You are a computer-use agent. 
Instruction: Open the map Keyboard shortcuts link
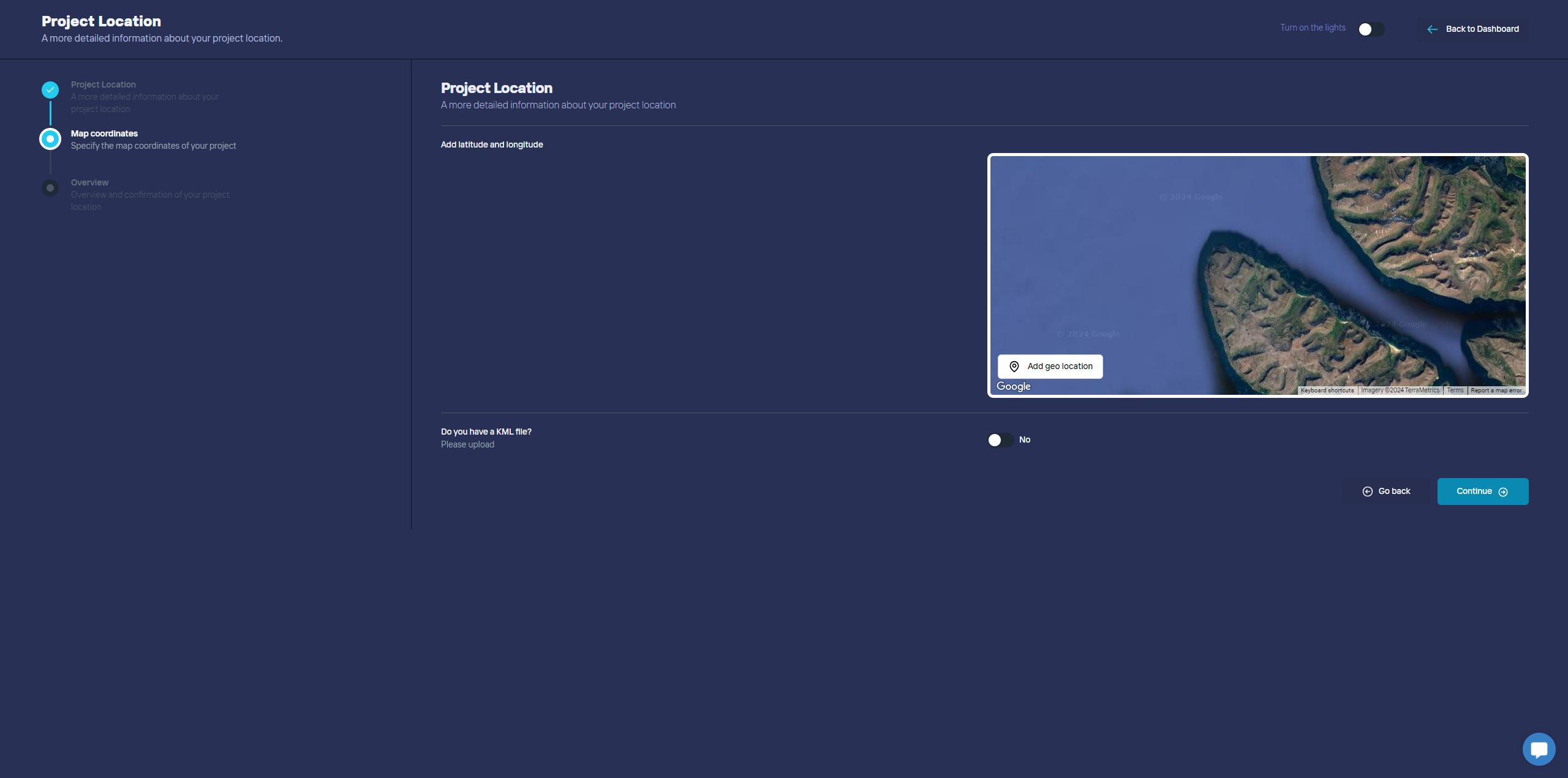click(1327, 391)
